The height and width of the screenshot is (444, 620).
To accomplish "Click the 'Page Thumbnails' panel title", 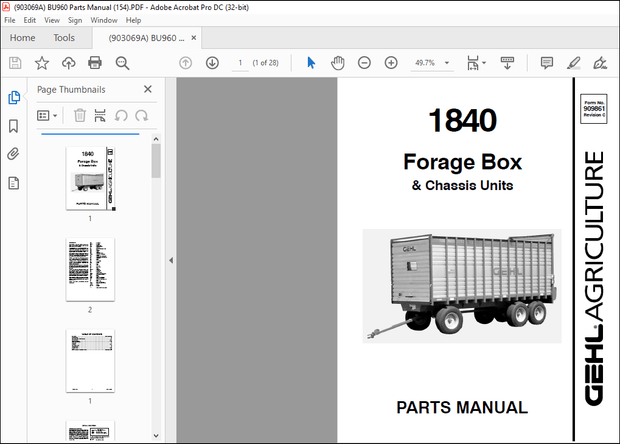I will [71, 90].
